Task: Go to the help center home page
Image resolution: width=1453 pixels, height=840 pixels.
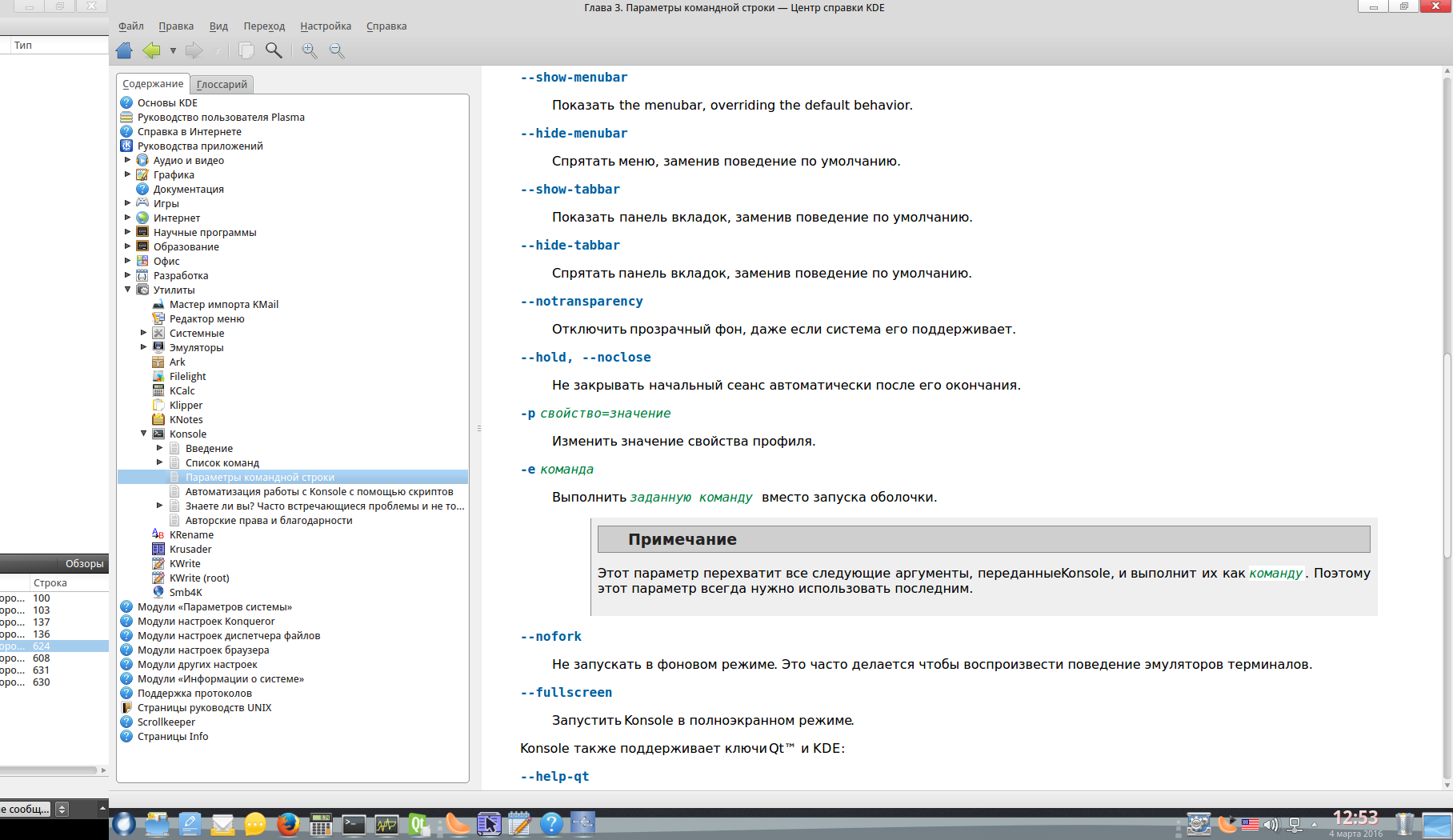Action: 124,50
